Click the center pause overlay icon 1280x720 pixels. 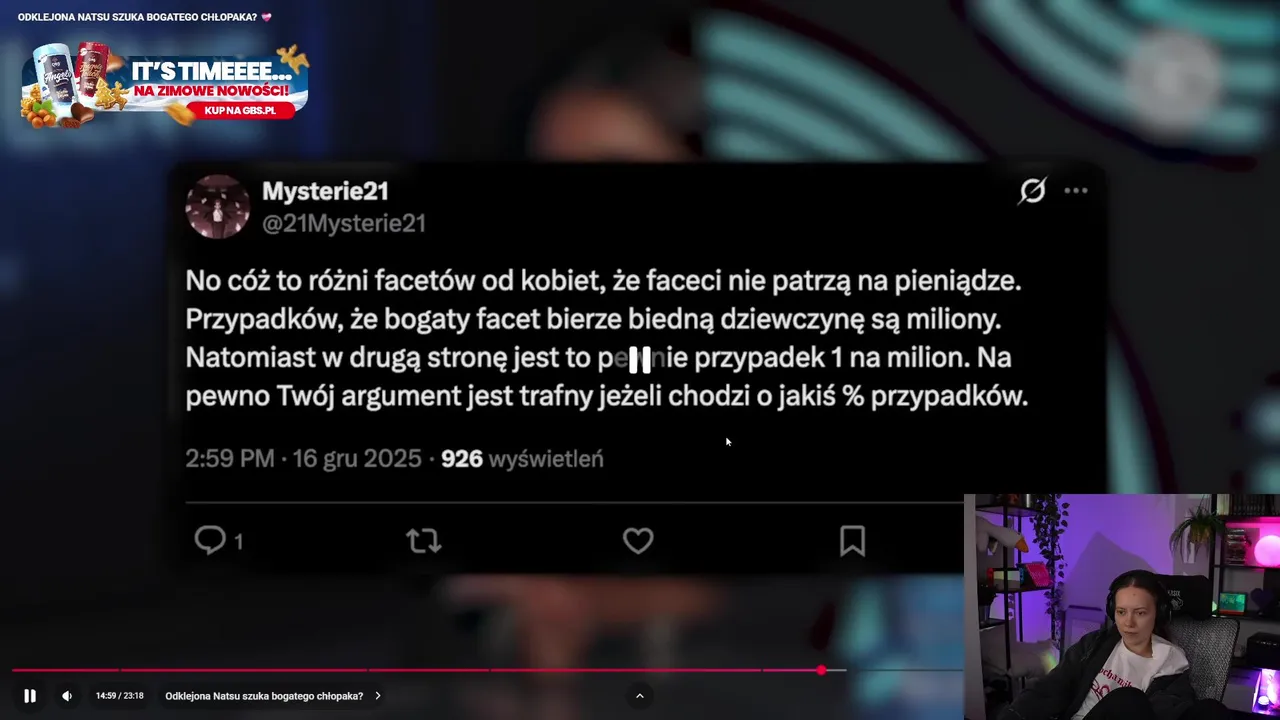point(640,360)
